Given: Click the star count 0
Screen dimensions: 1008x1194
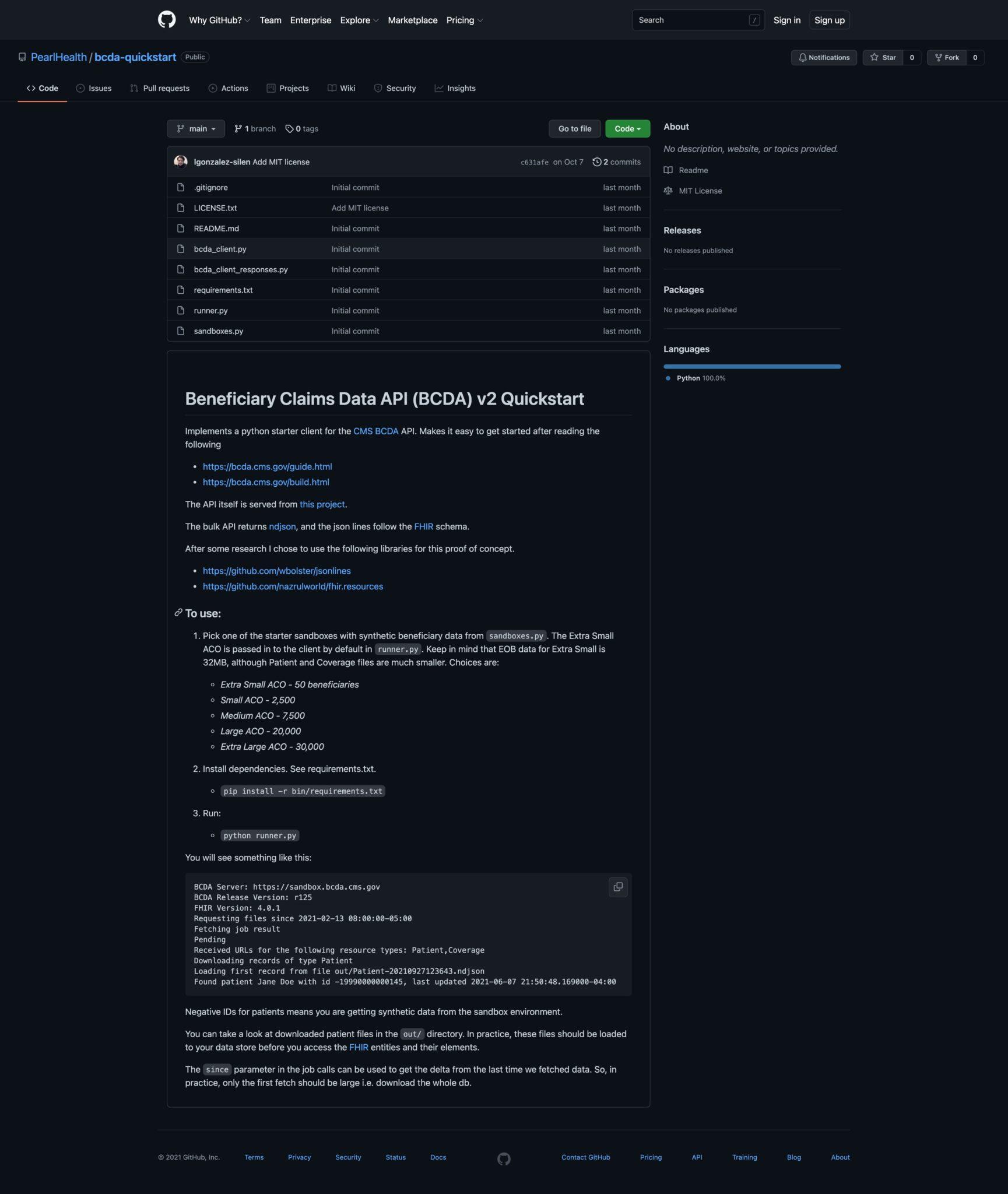Looking at the screenshot, I should [x=912, y=57].
